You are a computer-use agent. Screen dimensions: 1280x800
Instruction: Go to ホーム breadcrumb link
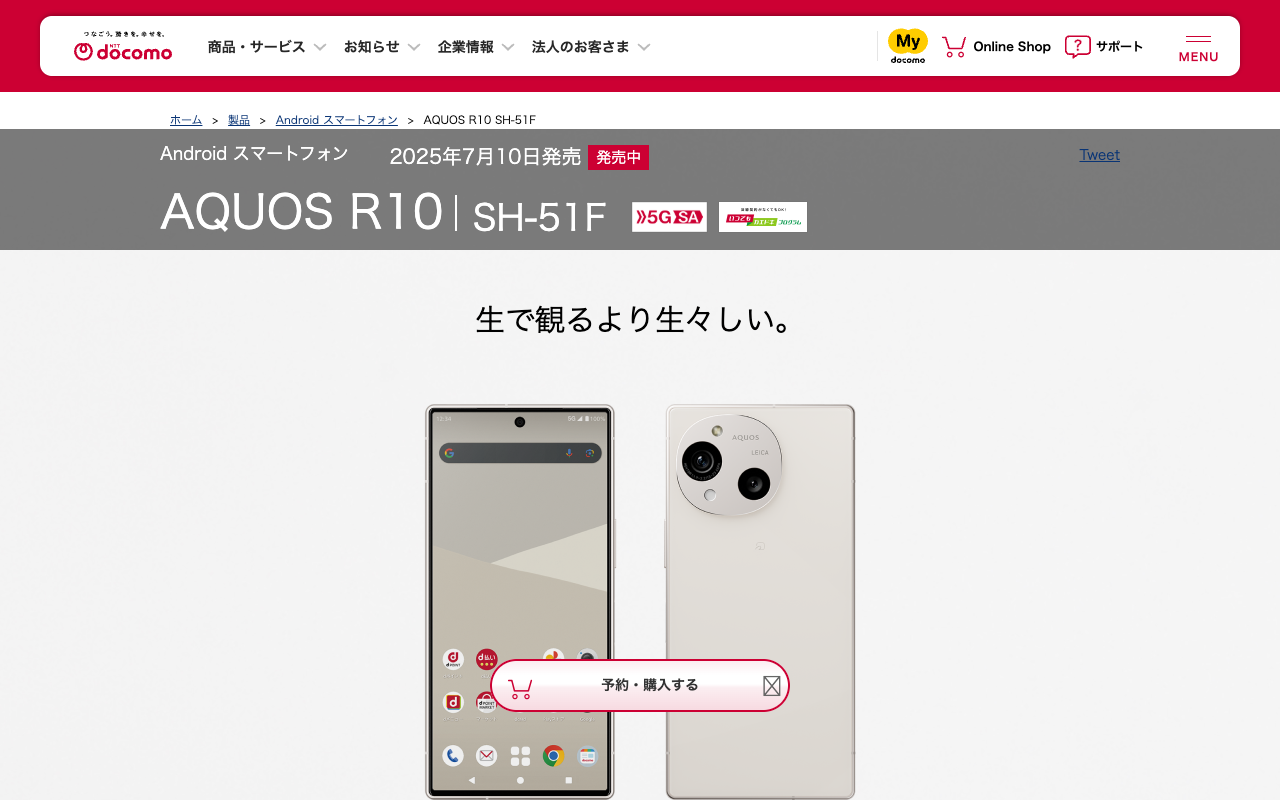(x=186, y=120)
